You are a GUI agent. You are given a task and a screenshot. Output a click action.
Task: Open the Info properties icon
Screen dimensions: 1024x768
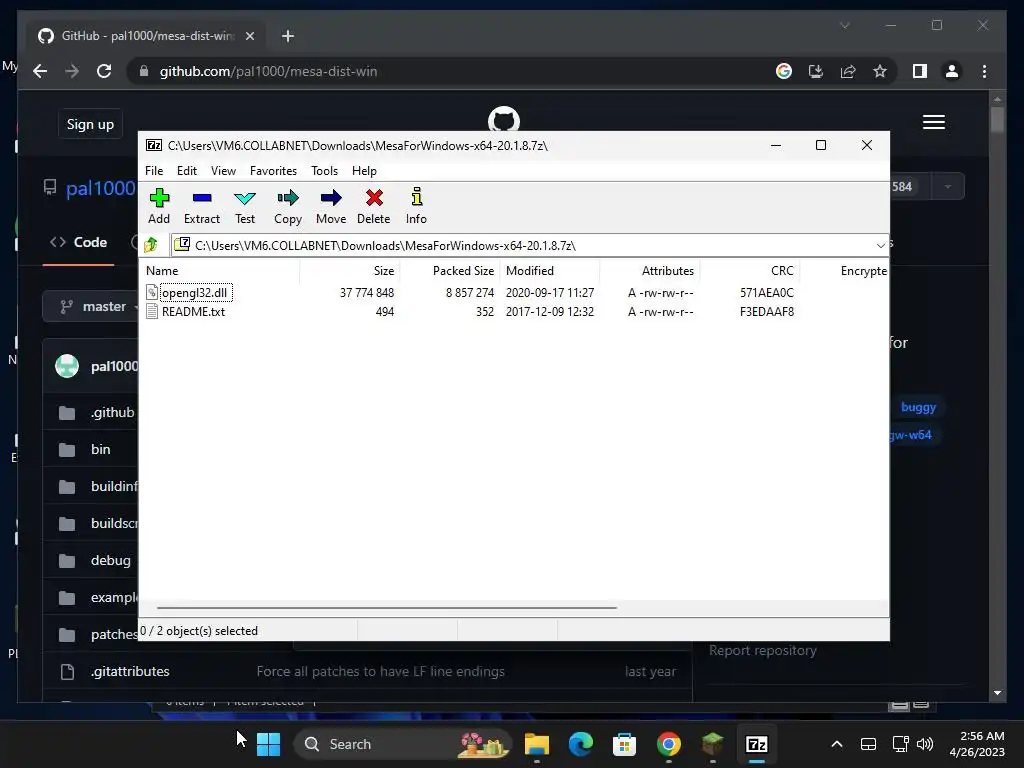tap(416, 206)
